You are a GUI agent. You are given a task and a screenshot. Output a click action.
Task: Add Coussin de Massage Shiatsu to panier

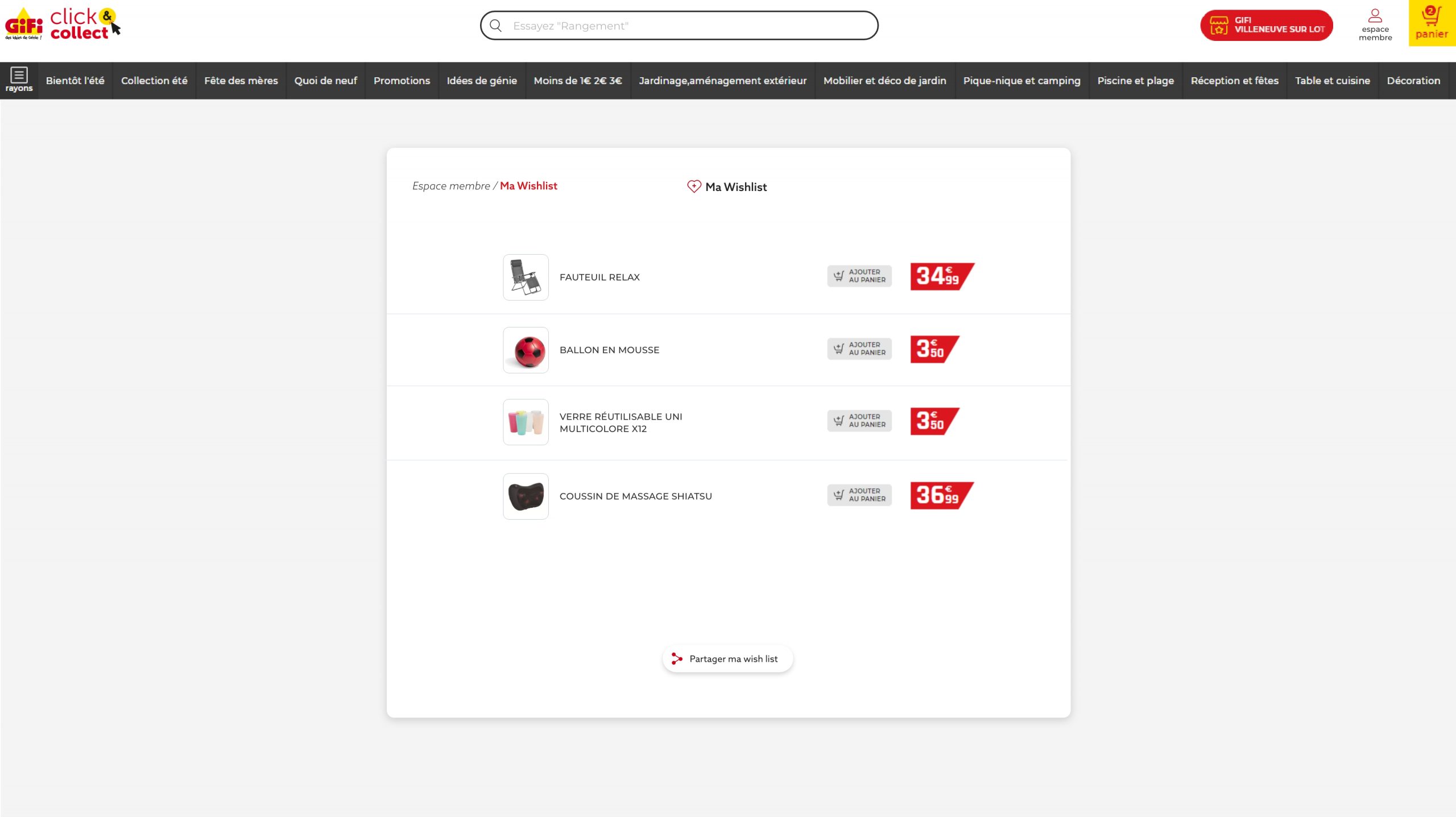click(x=859, y=495)
